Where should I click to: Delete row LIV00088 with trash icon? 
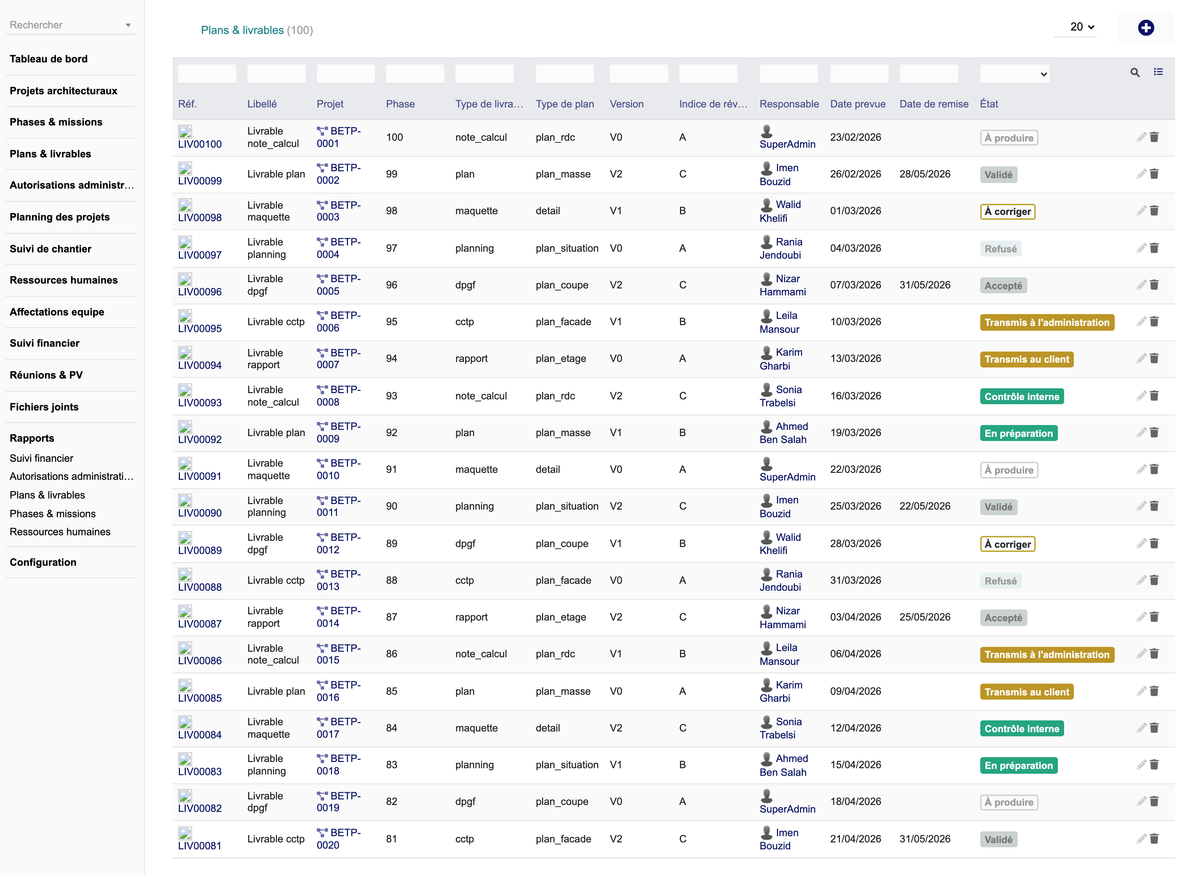[x=1154, y=581]
